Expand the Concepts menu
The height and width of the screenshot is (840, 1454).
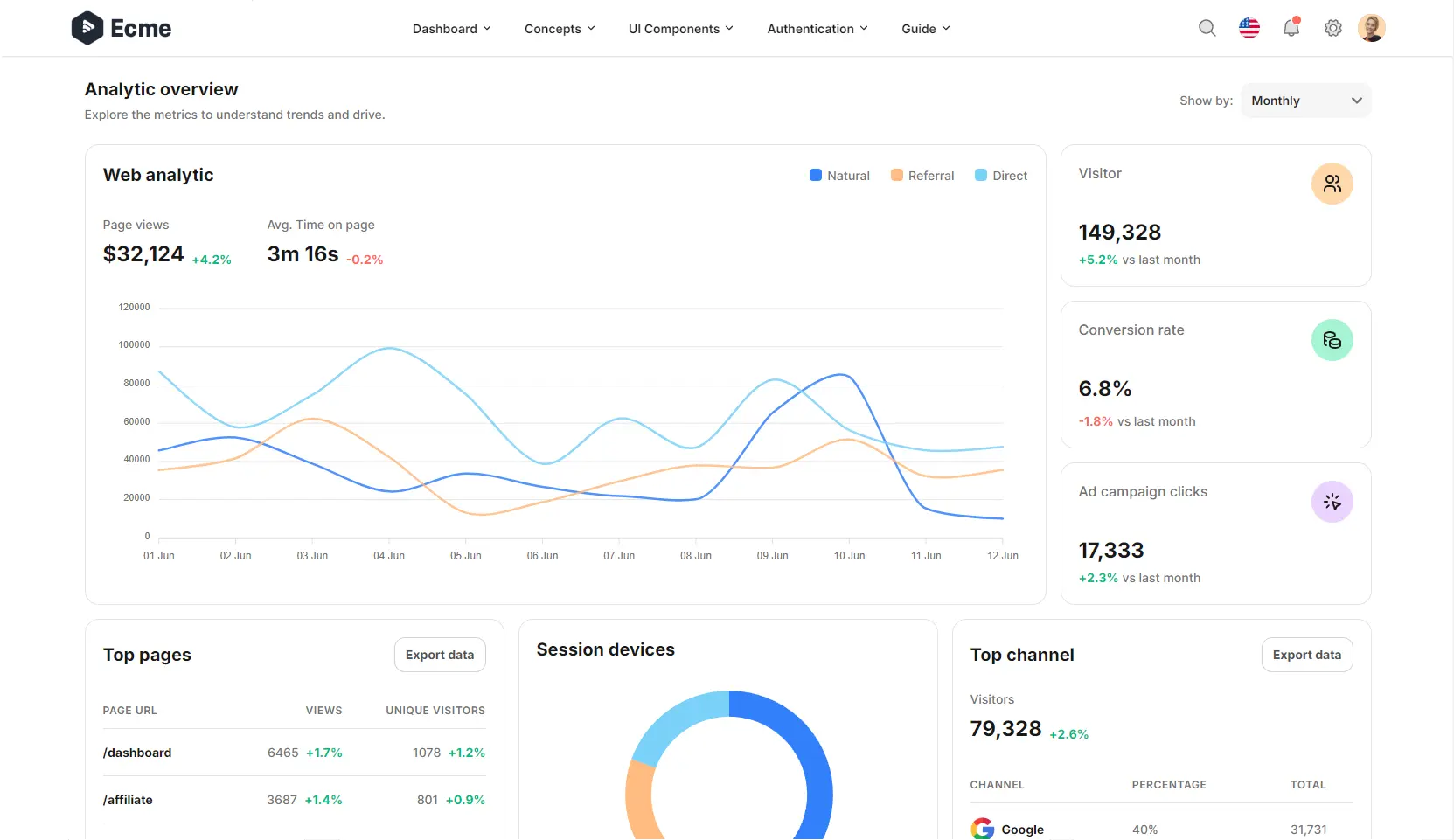[x=559, y=28]
